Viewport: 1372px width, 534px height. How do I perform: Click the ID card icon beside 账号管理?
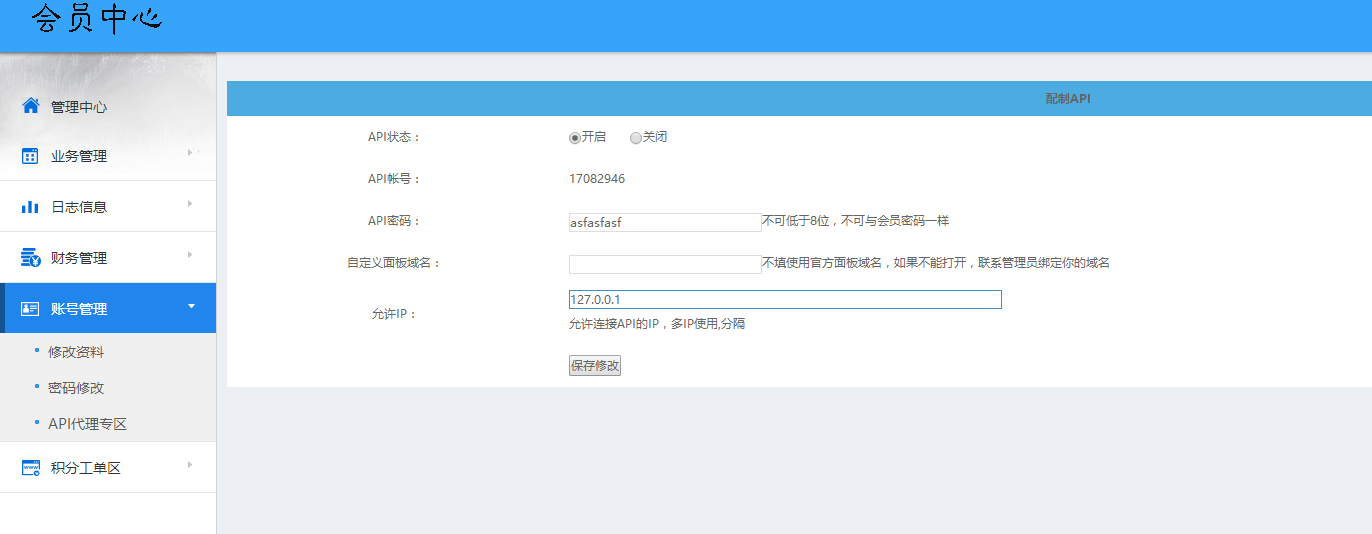pyautogui.click(x=30, y=309)
